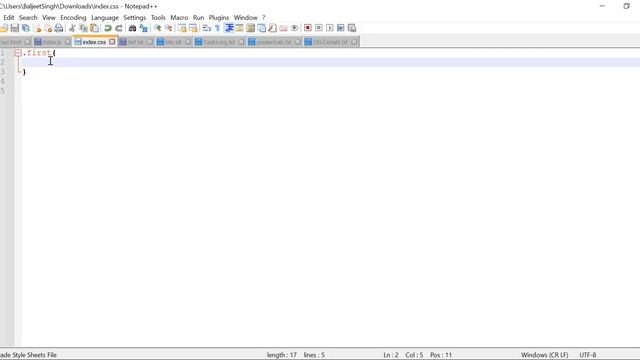Save the current file with Save icon

point(15,28)
